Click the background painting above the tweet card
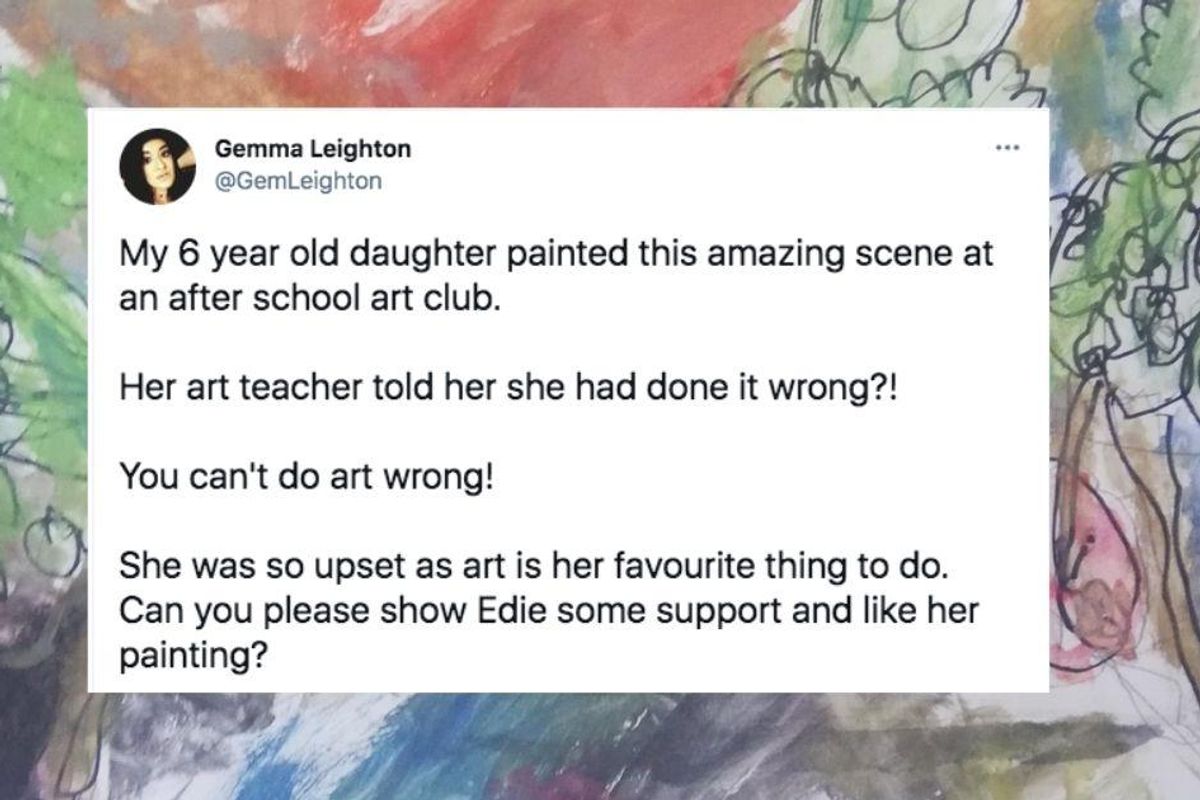Image resolution: width=1200 pixels, height=800 pixels. (x=600, y=50)
